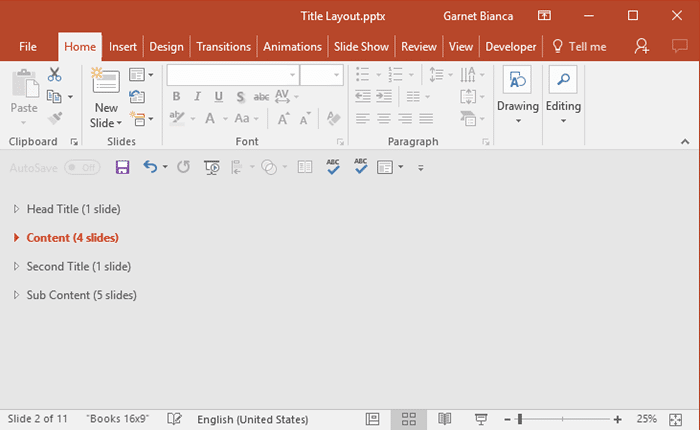Click the Save icon in quick access toolbar
700x430 pixels.
tap(123, 167)
